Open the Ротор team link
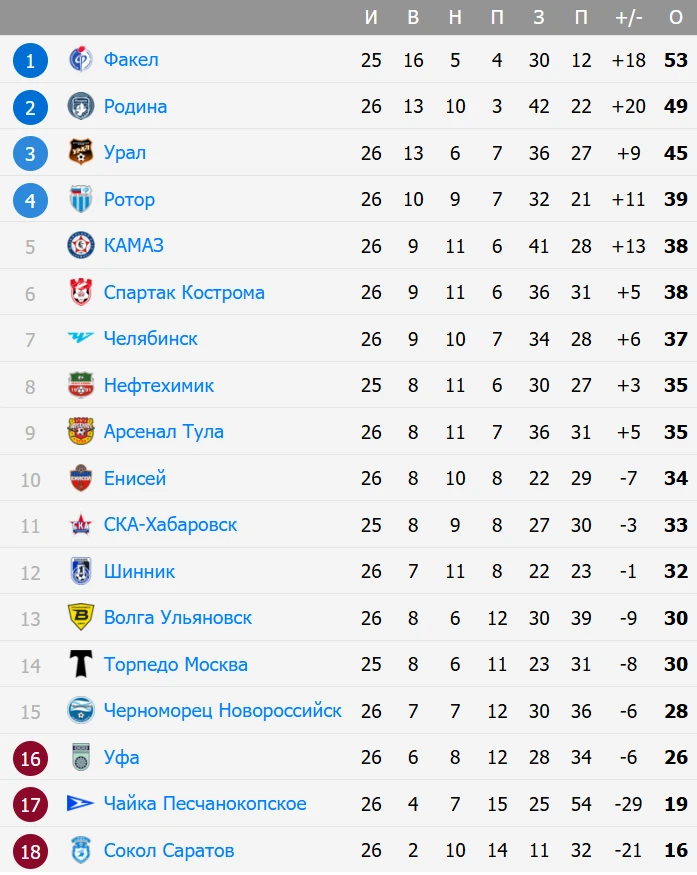The width and height of the screenshot is (697, 875). click(129, 199)
